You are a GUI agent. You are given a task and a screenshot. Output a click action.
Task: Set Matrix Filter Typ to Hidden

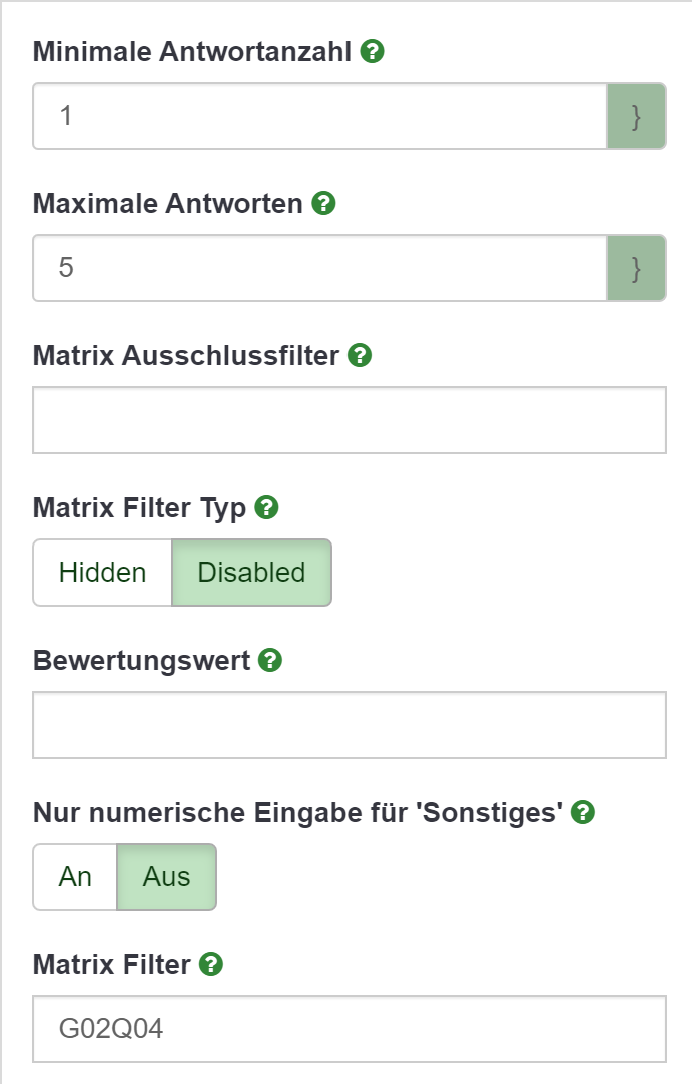103,573
